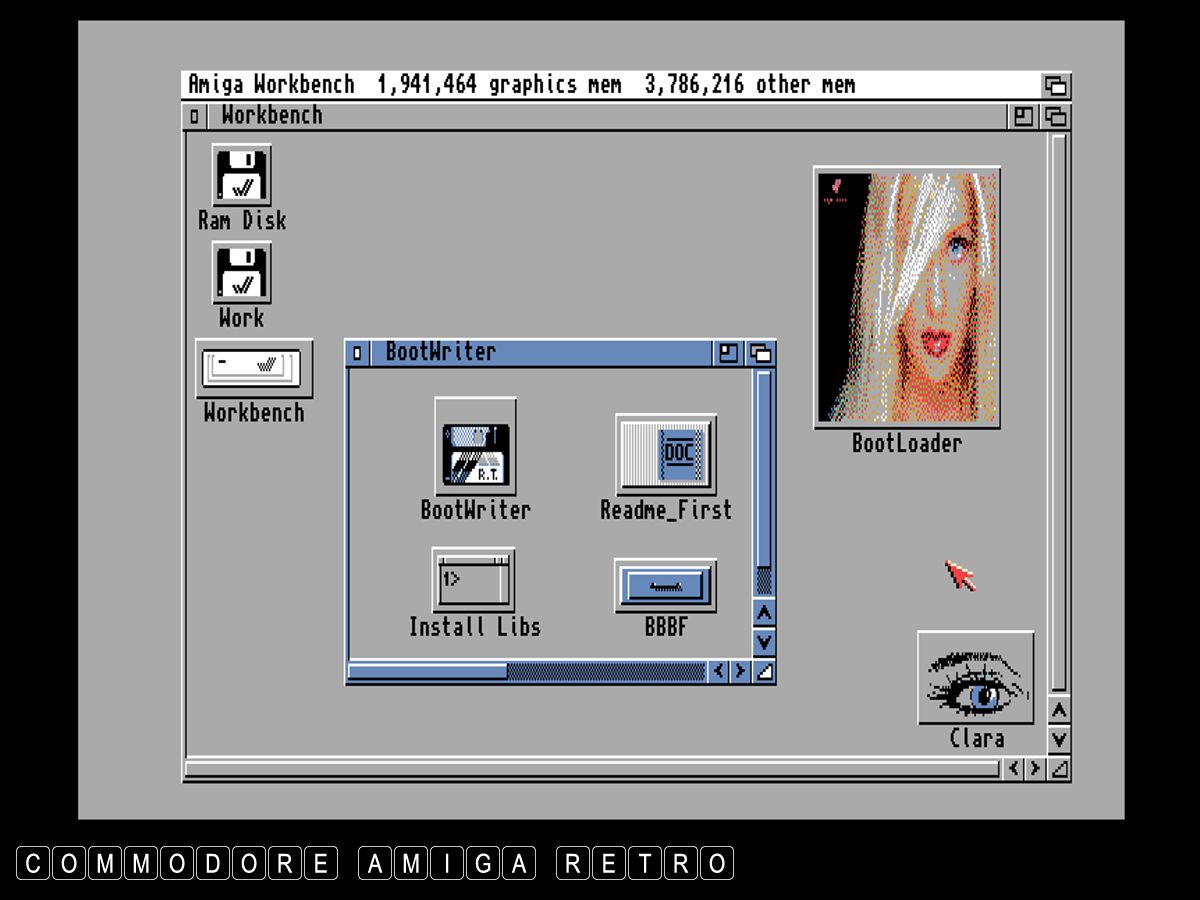Click Workbench window's scroll left arrow
The image size is (1200, 900).
coord(1013,769)
